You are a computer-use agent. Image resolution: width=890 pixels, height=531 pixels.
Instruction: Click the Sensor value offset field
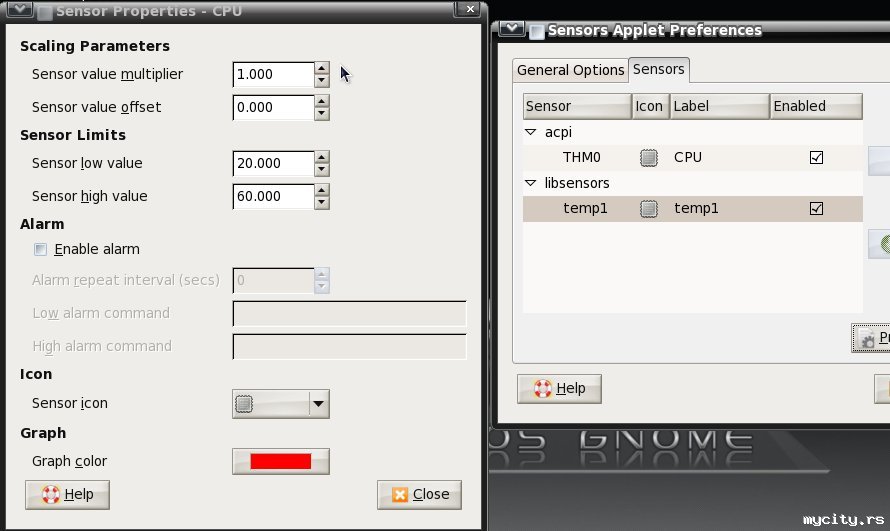click(274, 107)
